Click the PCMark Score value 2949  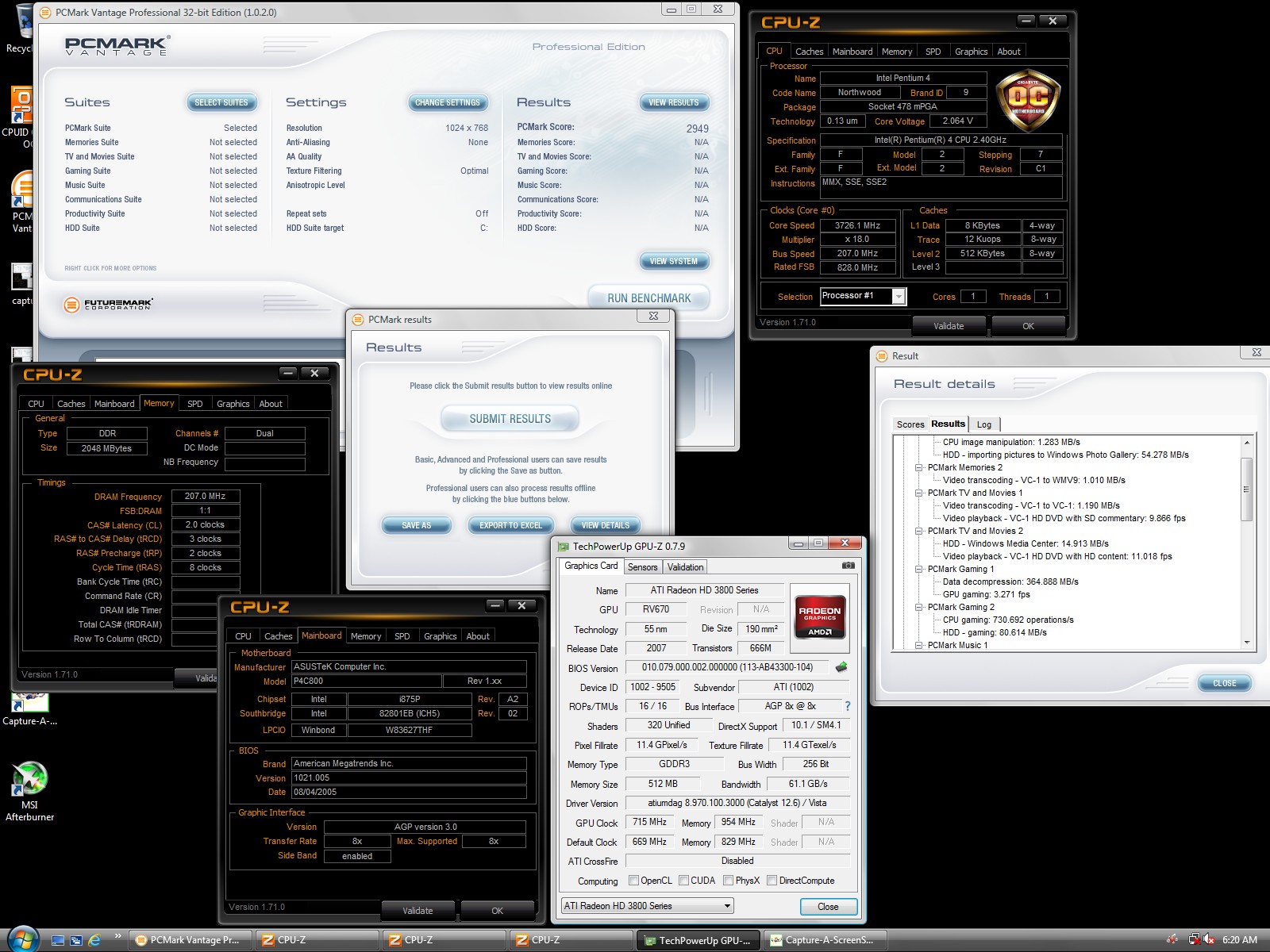(697, 129)
